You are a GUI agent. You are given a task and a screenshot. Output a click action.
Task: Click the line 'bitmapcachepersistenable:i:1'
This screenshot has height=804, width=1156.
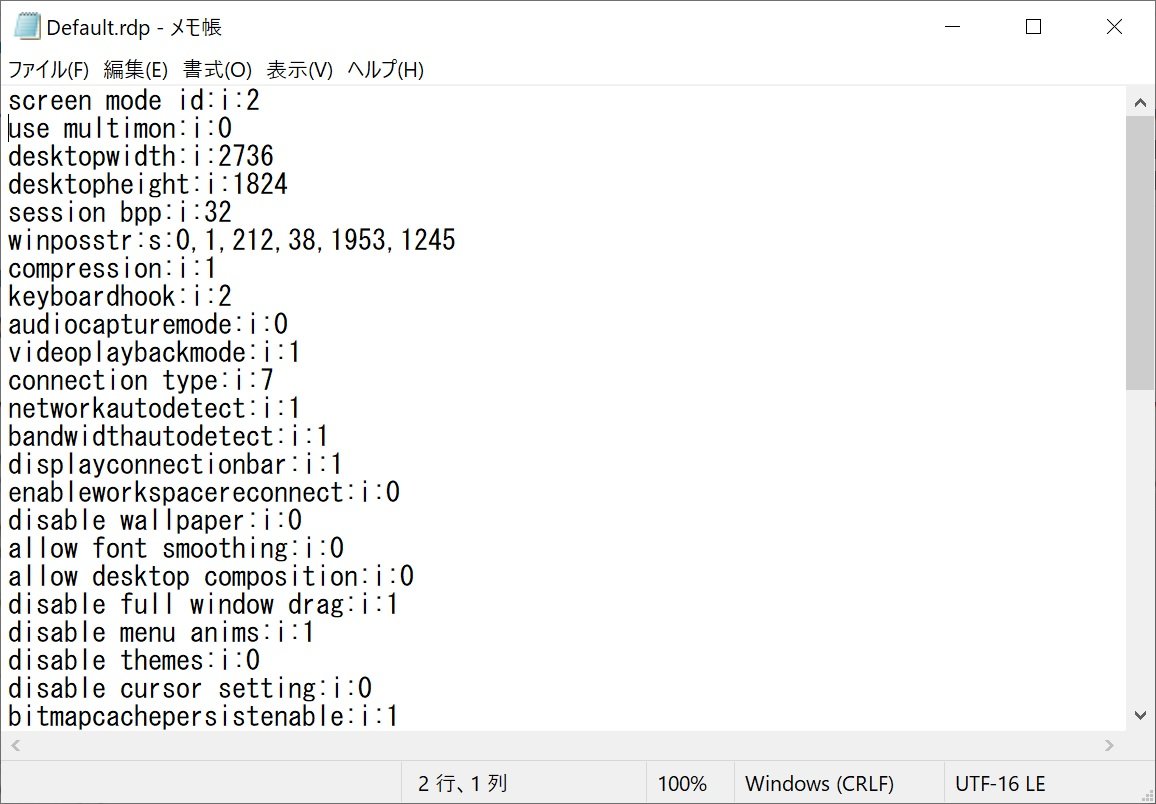pos(203,716)
